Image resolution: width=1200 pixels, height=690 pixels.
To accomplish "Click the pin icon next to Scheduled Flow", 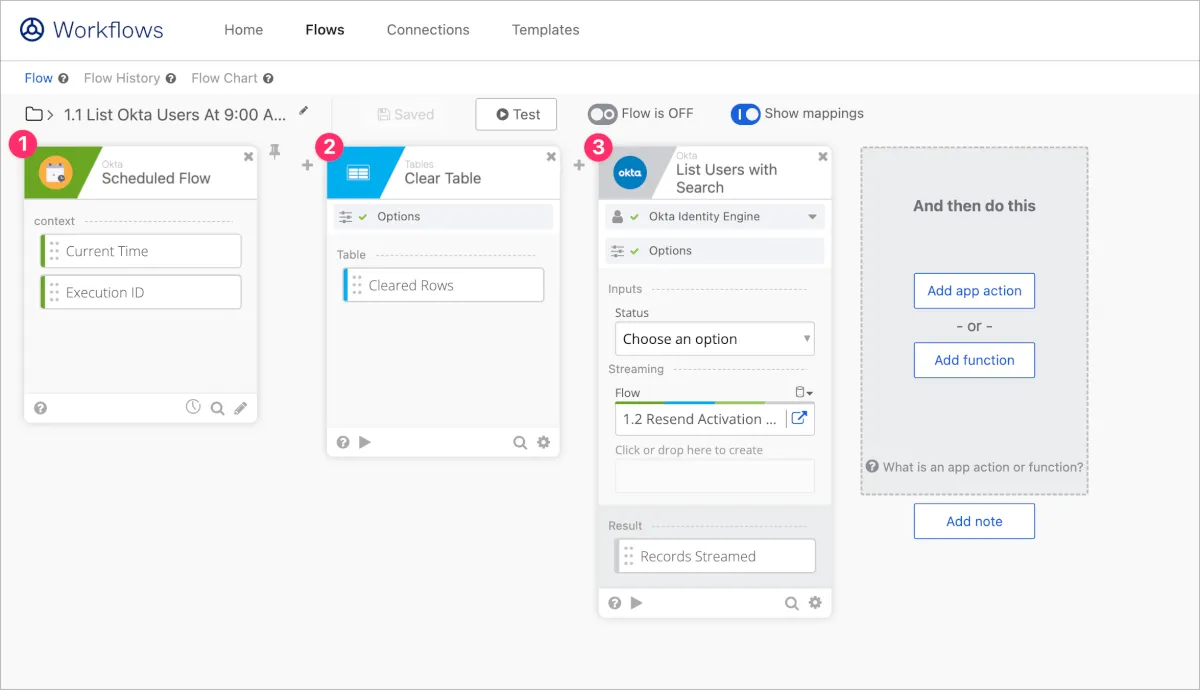I will point(275,152).
